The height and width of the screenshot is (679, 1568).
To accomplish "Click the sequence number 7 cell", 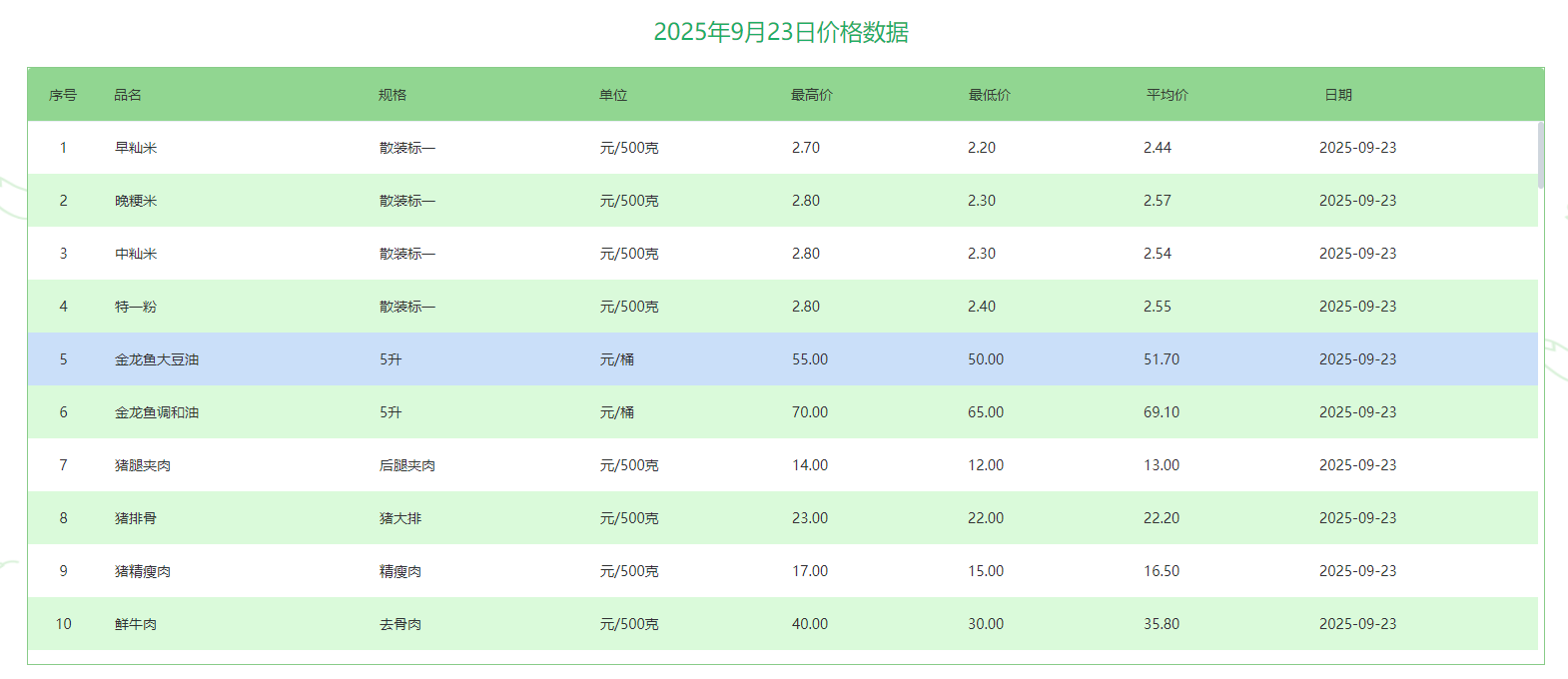I will point(64,465).
